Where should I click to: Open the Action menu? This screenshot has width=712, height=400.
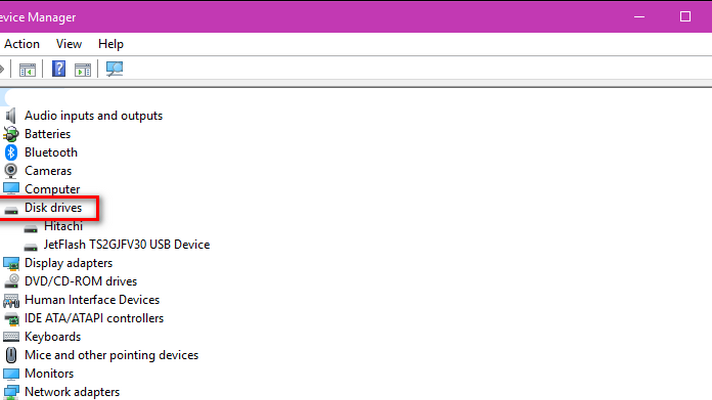[22, 44]
